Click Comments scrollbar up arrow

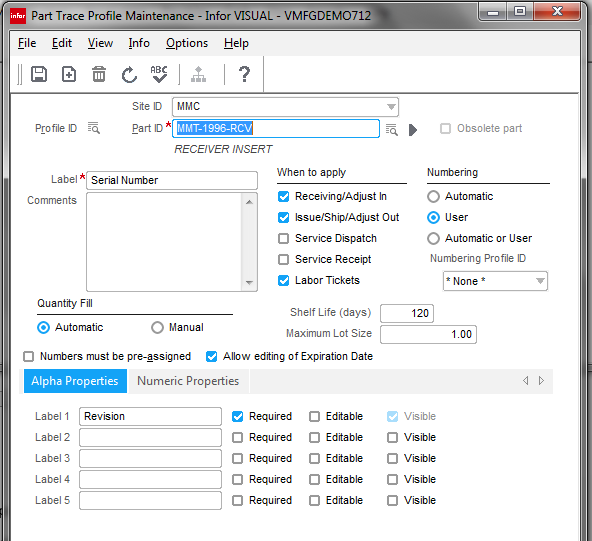[249, 202]
